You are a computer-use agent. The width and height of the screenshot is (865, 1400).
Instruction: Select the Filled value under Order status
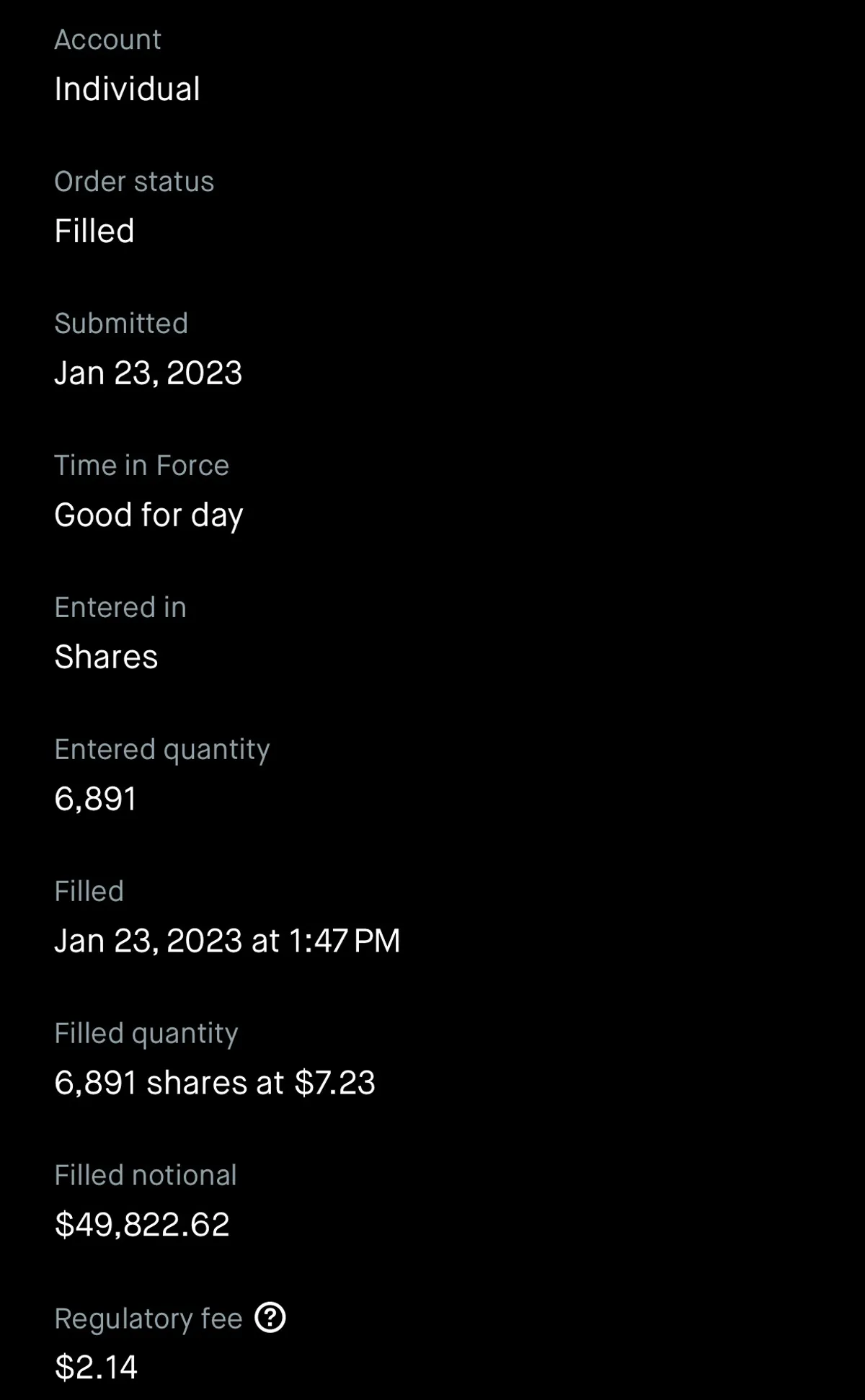[94, 231]
